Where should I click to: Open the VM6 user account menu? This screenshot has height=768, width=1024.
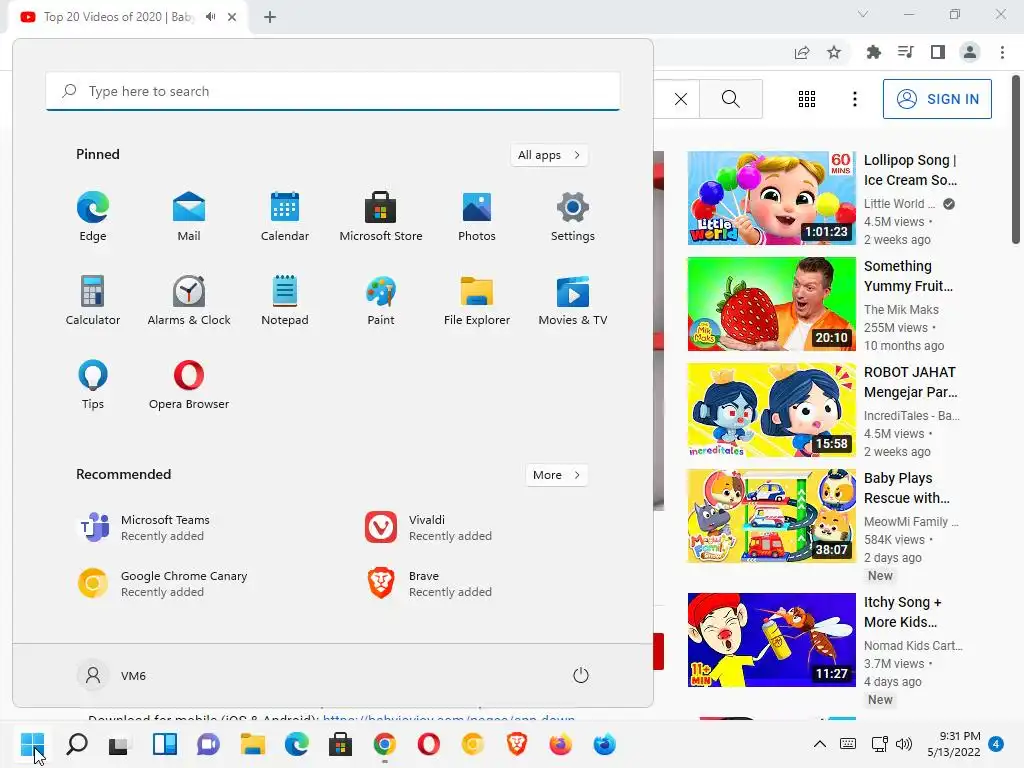pyautogui.click(x=112, y=675)
